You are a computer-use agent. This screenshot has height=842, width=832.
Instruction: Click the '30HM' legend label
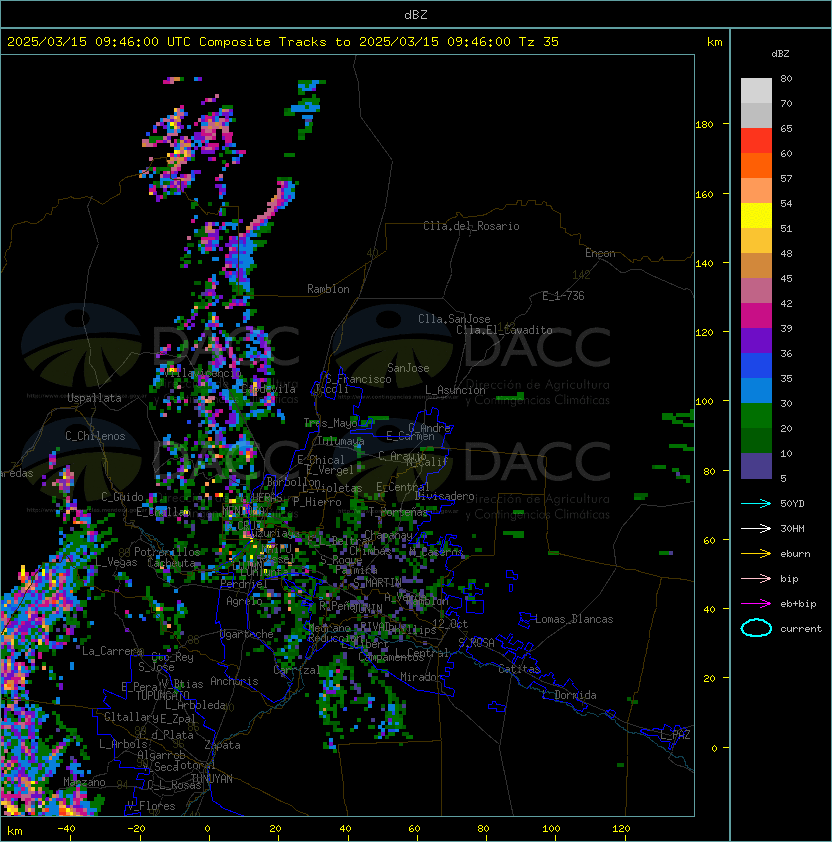point(792,528)
